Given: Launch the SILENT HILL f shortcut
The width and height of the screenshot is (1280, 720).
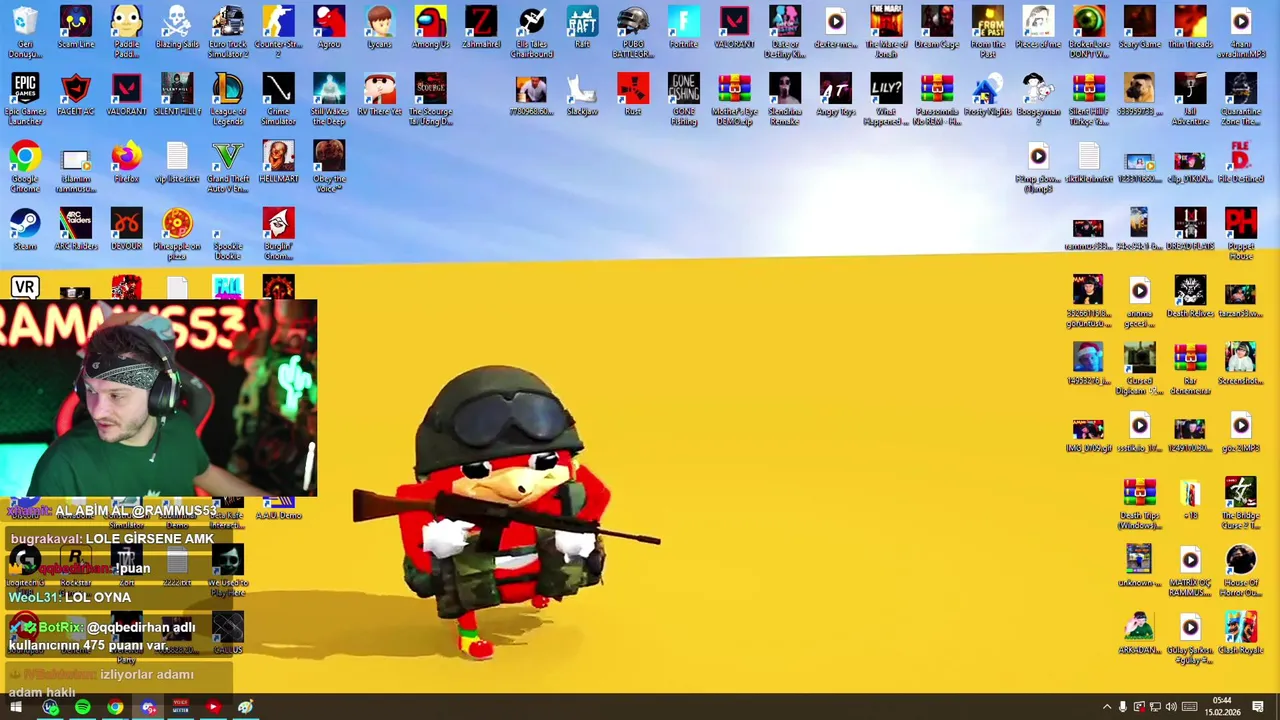Looking at the screenshot, I should click(177, 94).
